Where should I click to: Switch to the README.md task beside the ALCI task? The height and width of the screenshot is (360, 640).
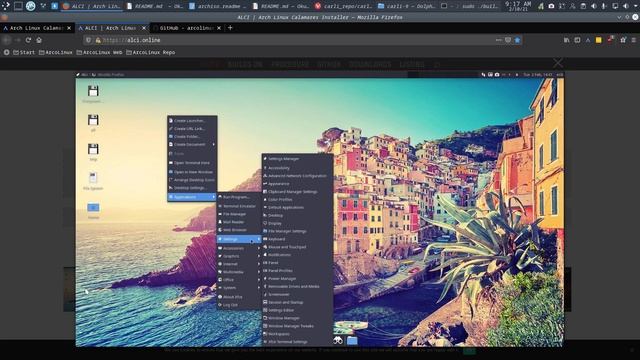click(x=154, y=6)
